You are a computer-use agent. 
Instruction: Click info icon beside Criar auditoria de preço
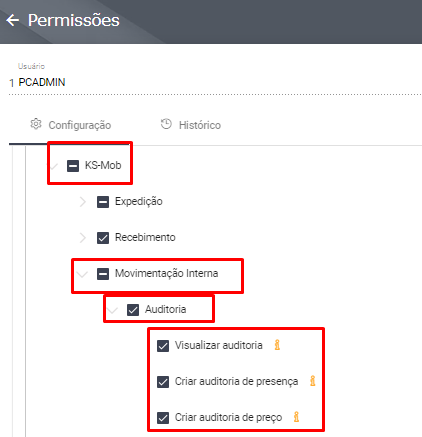pyautogui.click(x=296, y=417)
